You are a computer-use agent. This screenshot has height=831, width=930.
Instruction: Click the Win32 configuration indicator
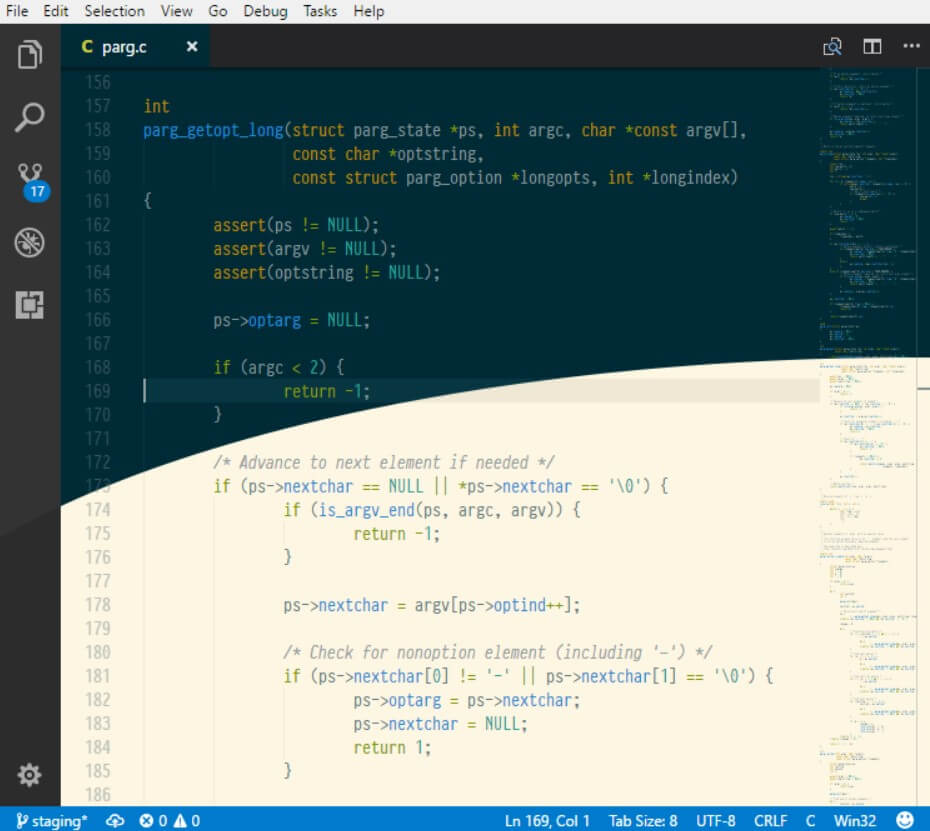click(x=855, y=820)
